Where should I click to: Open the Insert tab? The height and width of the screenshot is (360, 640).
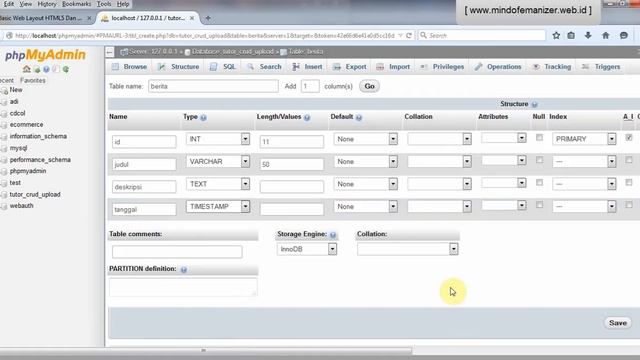pos(307,67)
